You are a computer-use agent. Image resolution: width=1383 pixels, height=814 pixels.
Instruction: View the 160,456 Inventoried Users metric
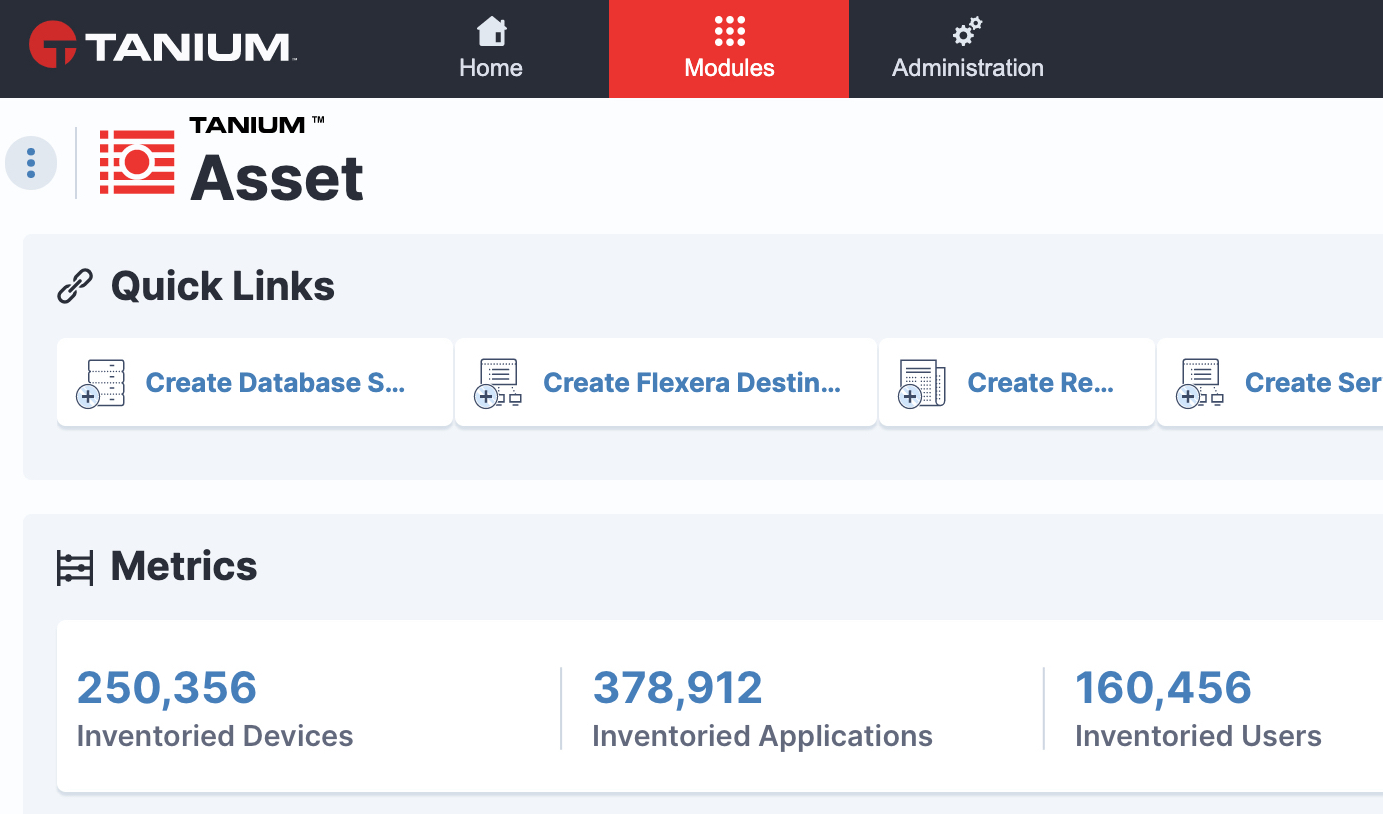tap(1198, 709)
